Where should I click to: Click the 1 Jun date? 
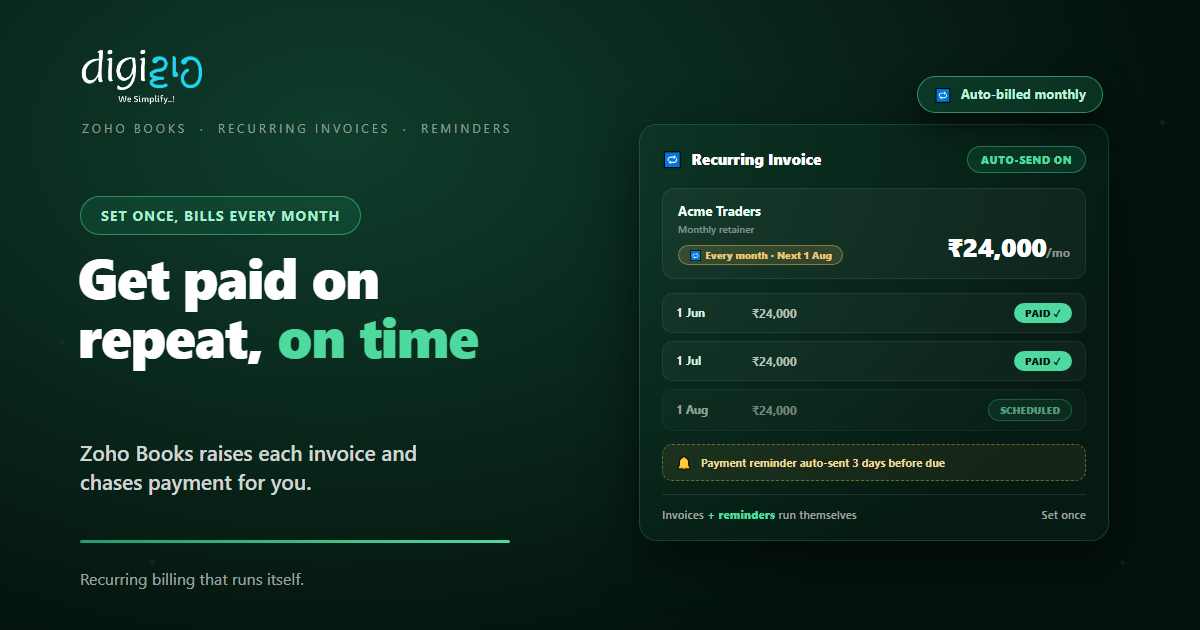click(691, 313)
